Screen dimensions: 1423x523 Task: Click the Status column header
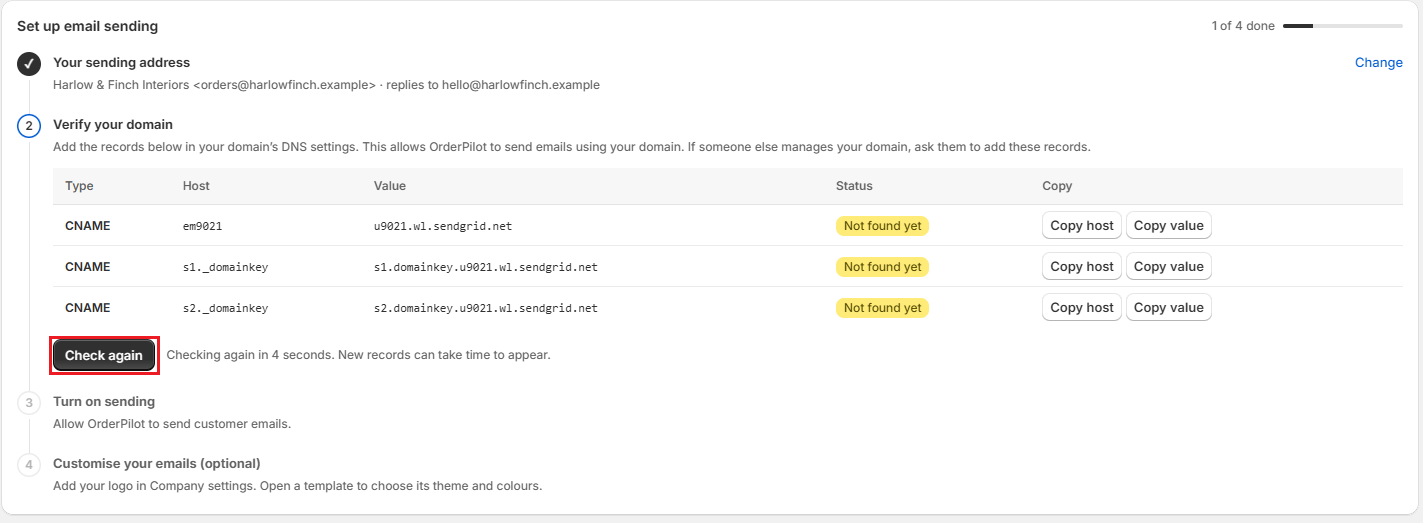(854, 186)
